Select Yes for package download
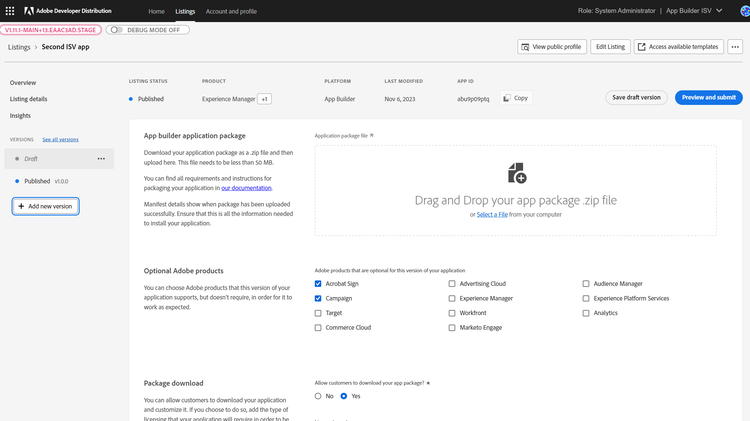 [344, 396]
